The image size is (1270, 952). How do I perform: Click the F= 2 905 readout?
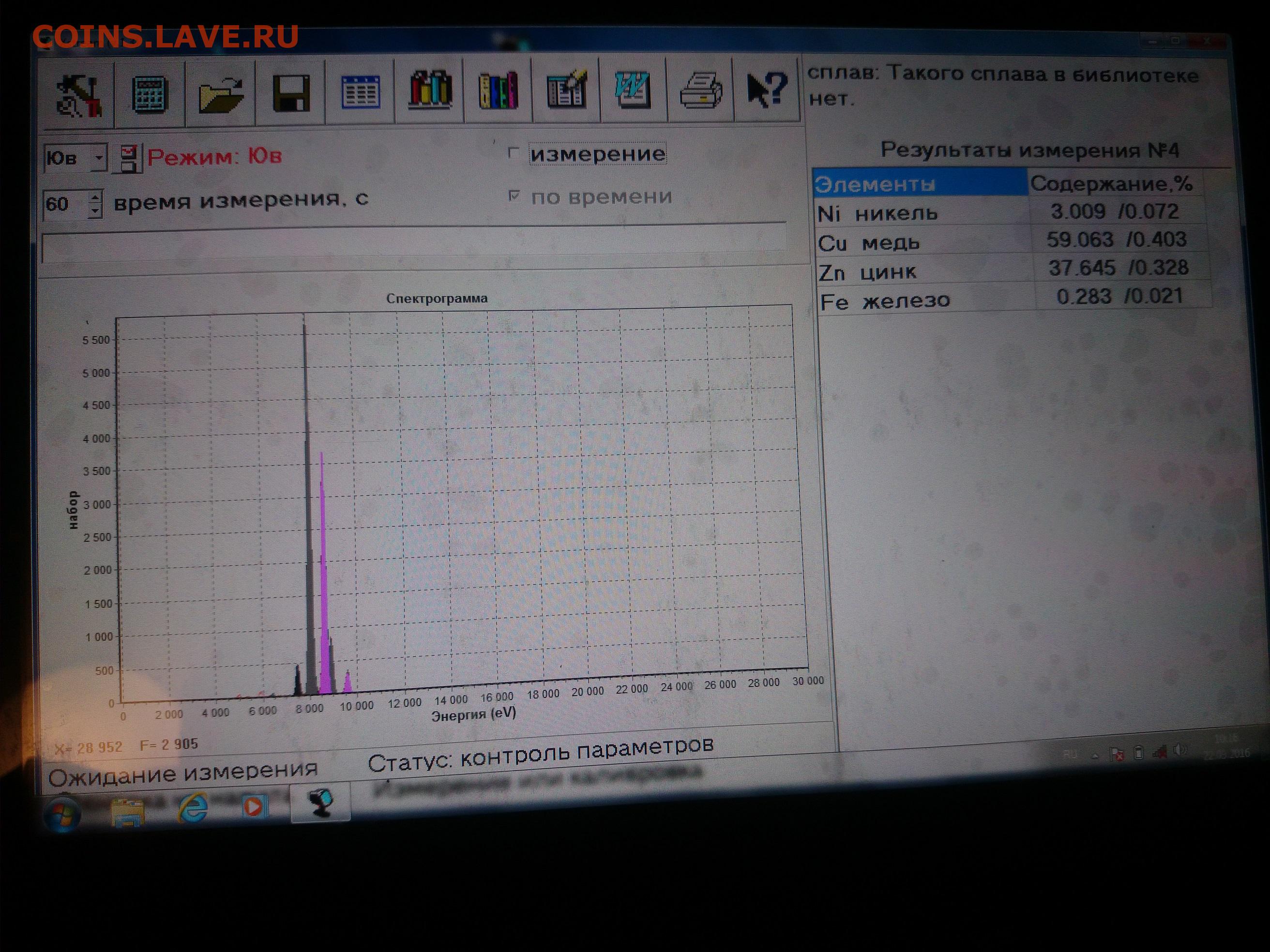pyautogui.click(x=169, y=745)
